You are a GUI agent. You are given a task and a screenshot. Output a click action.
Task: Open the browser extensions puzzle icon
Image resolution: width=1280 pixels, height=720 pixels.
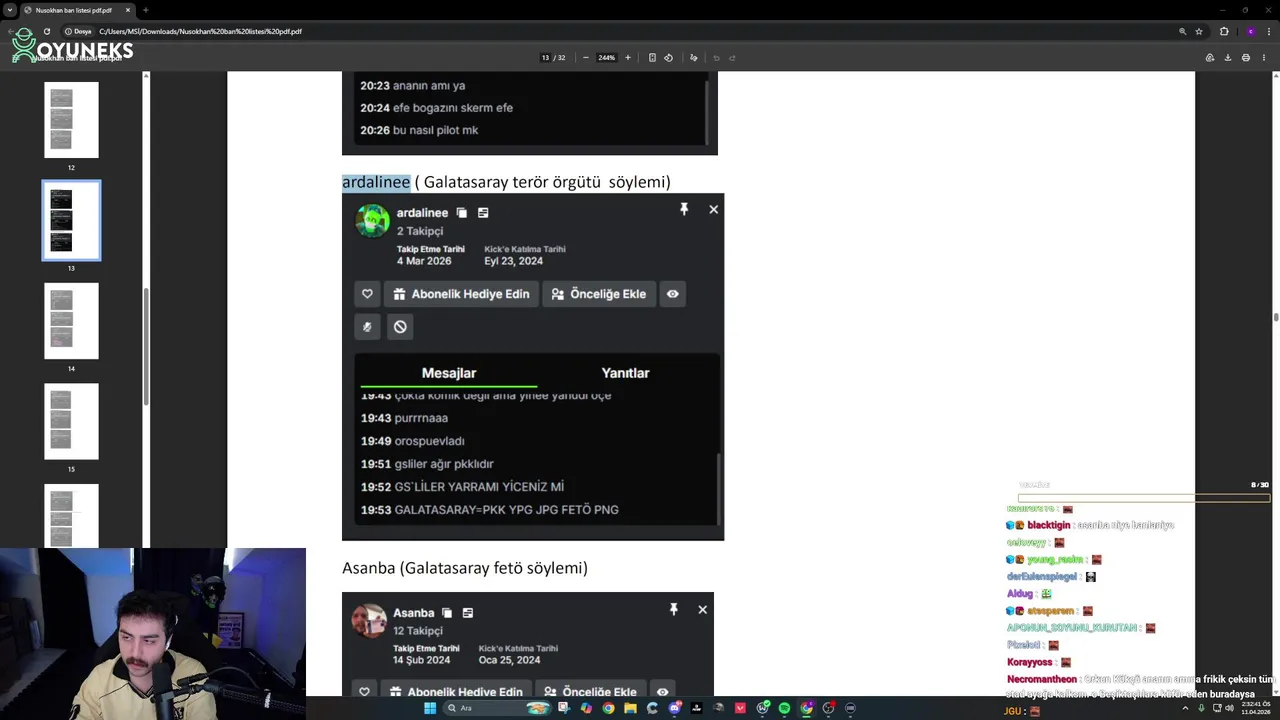(x=1224, y=31)
